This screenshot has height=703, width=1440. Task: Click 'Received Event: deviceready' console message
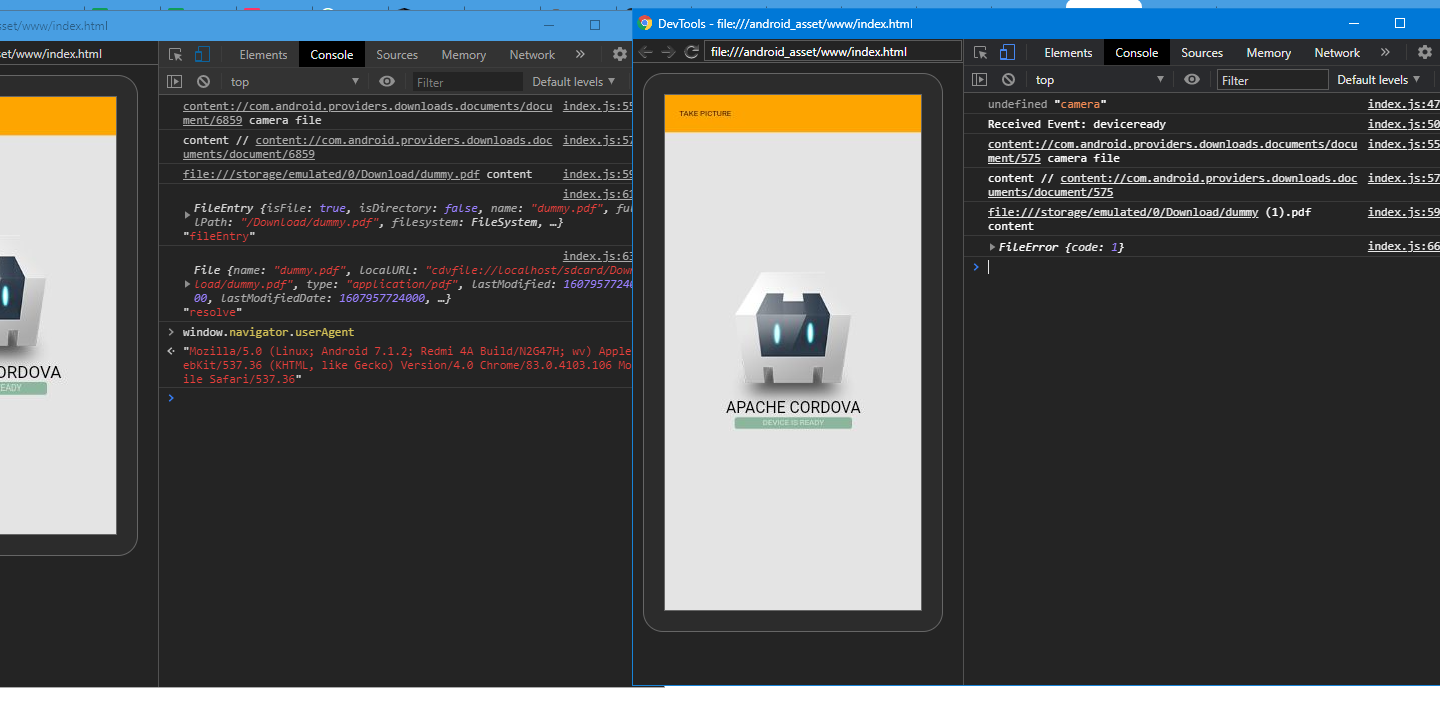[1076, 124]
